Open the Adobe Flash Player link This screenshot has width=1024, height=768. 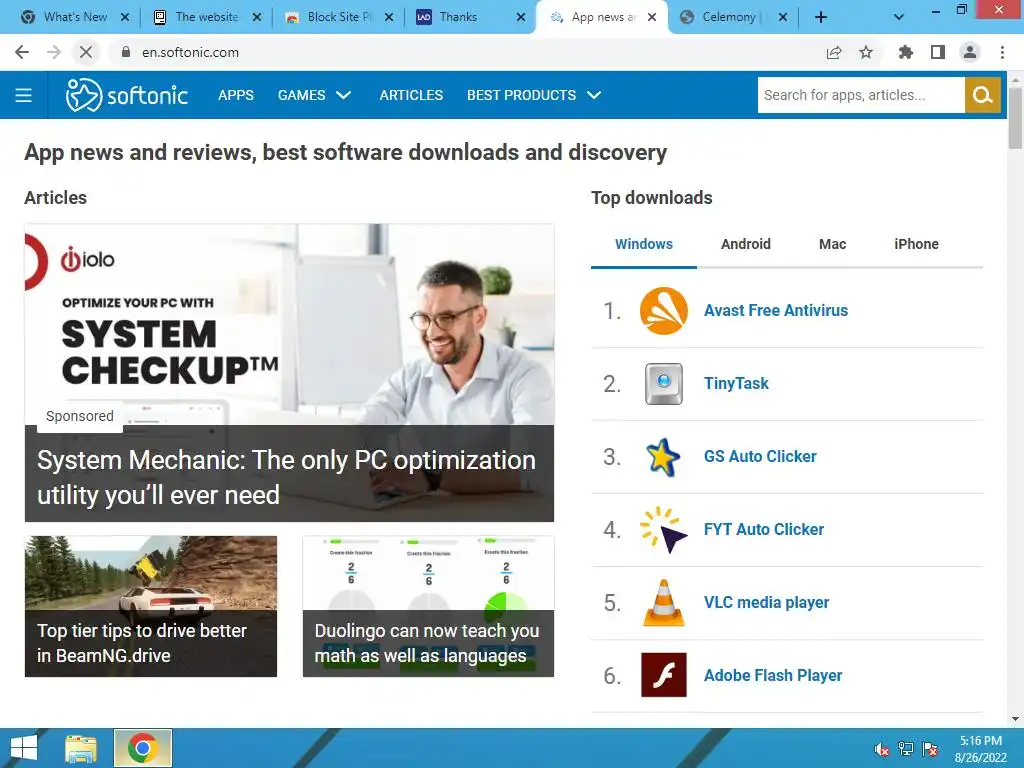(x=773, y=675)
